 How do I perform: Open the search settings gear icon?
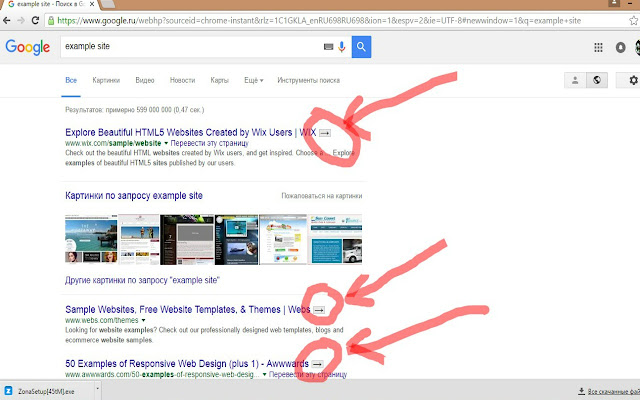(633, 80)
